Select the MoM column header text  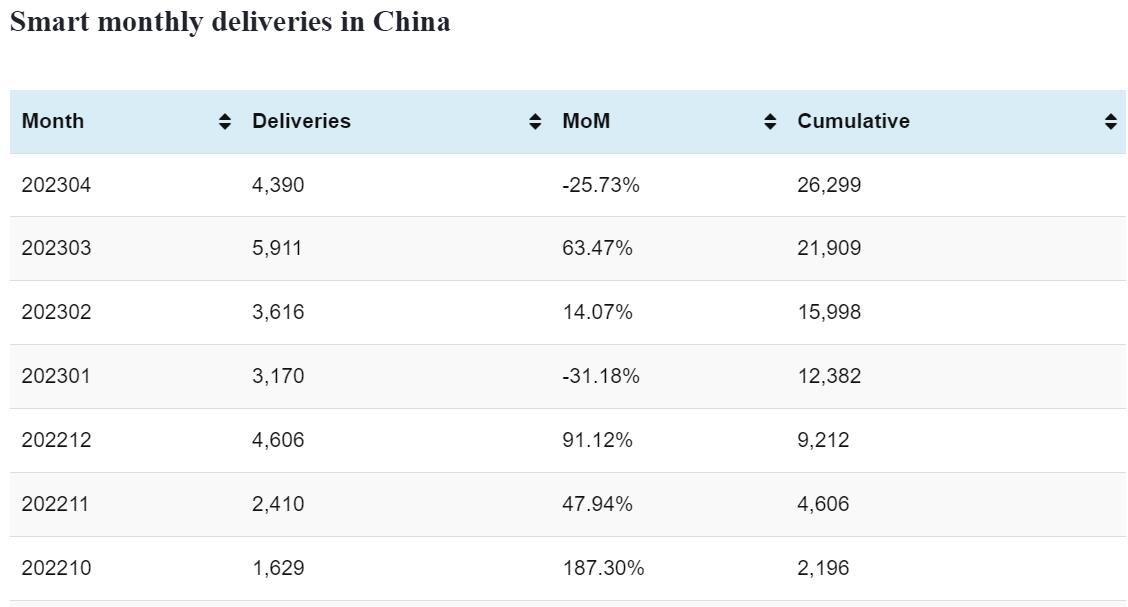[586, 121]
